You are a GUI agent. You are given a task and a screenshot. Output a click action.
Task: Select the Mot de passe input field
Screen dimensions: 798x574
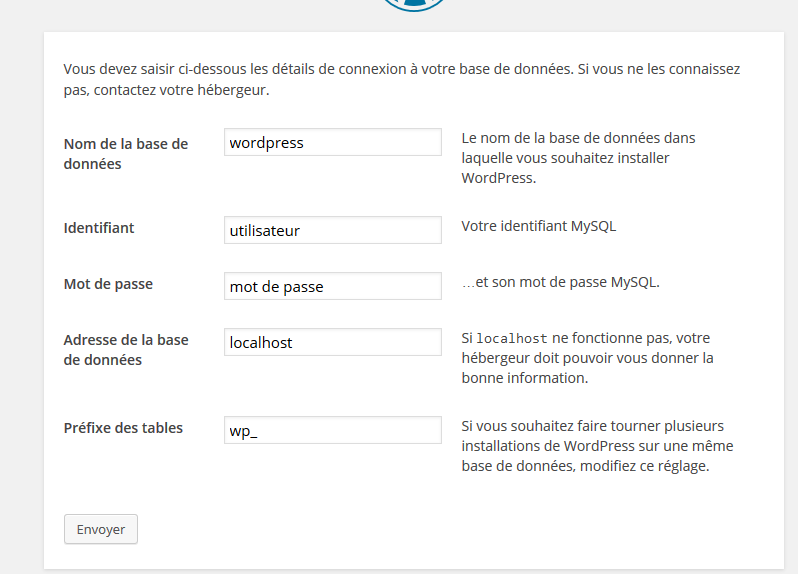tap(333, 286)
